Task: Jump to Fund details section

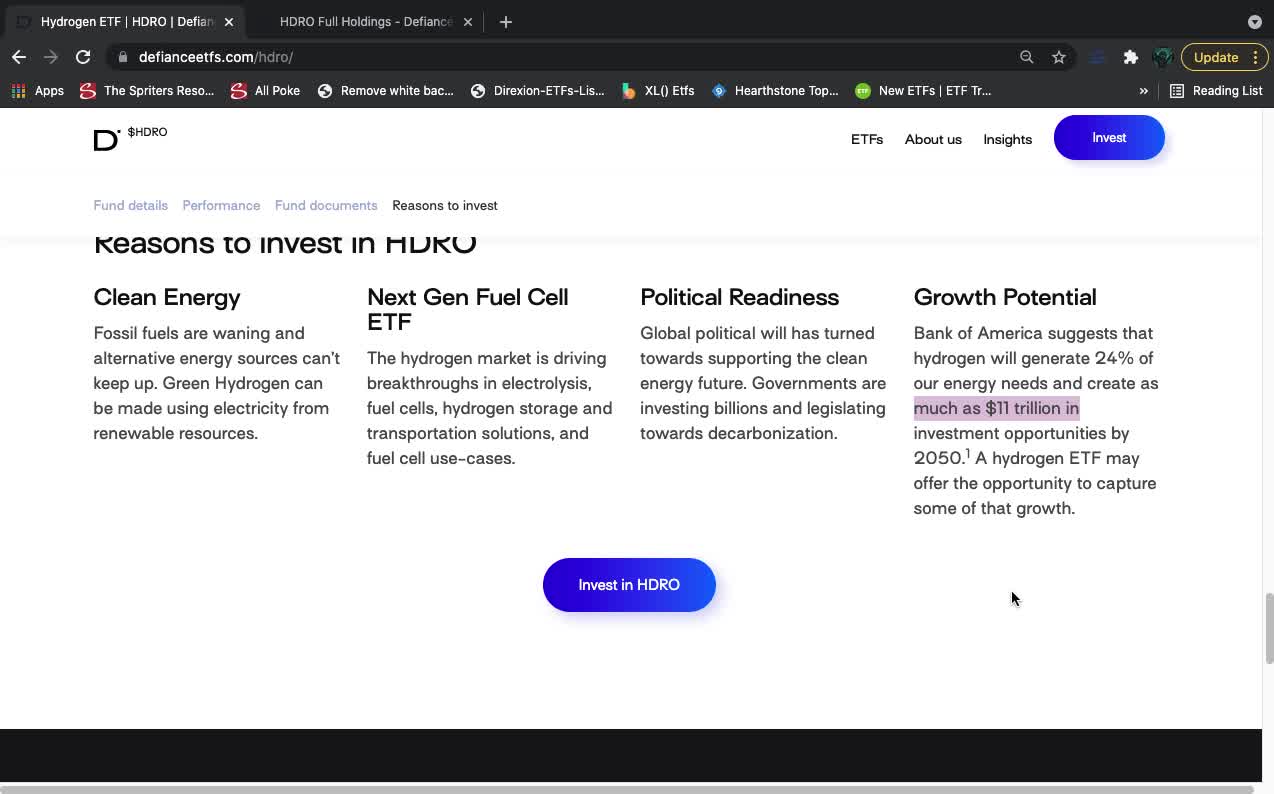Action: [130, 205]
